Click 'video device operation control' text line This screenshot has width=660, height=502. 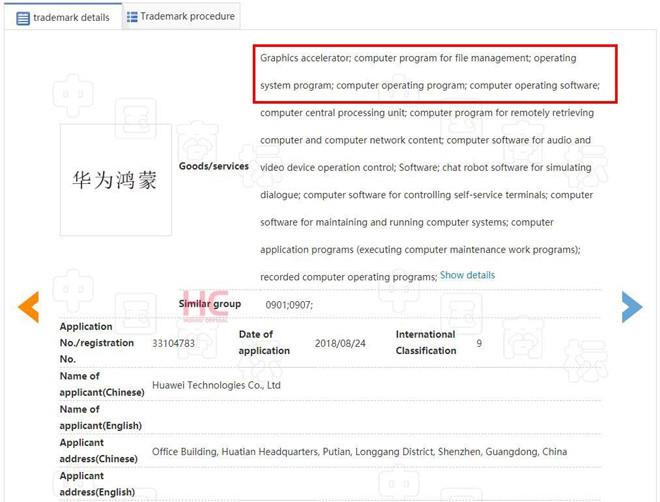(426, 167)
